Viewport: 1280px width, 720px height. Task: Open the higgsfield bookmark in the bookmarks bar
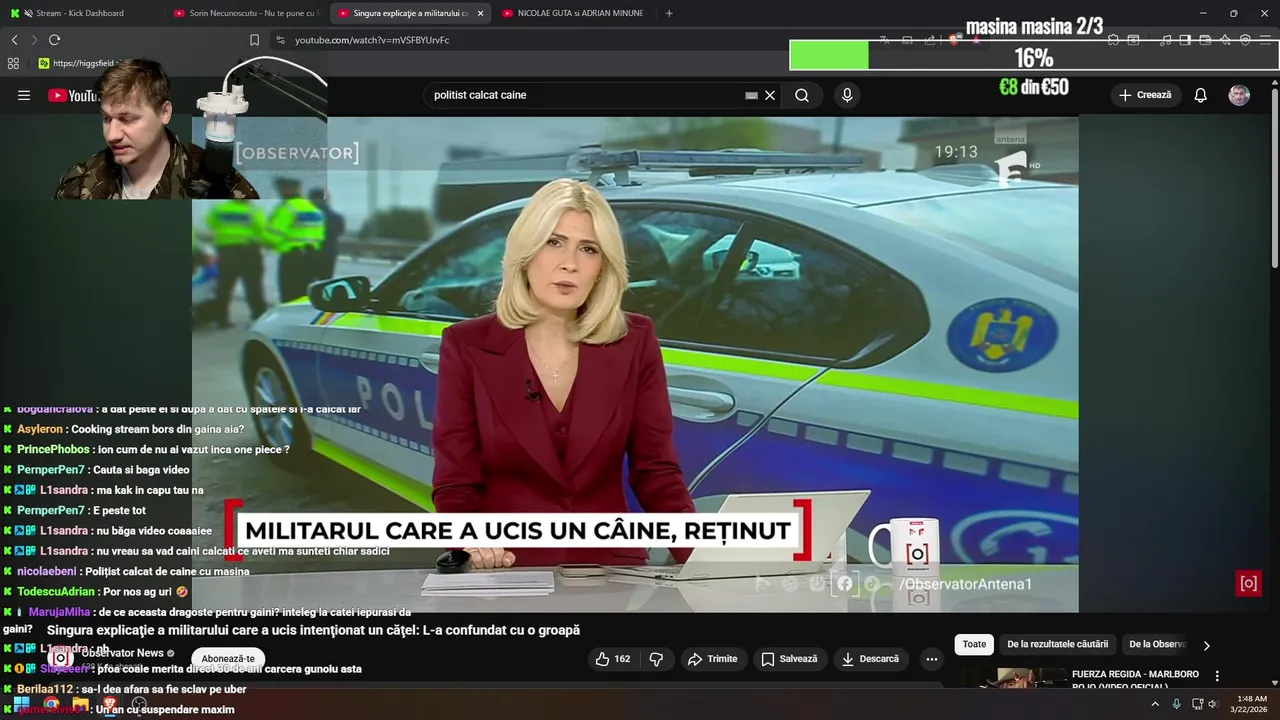78,63
